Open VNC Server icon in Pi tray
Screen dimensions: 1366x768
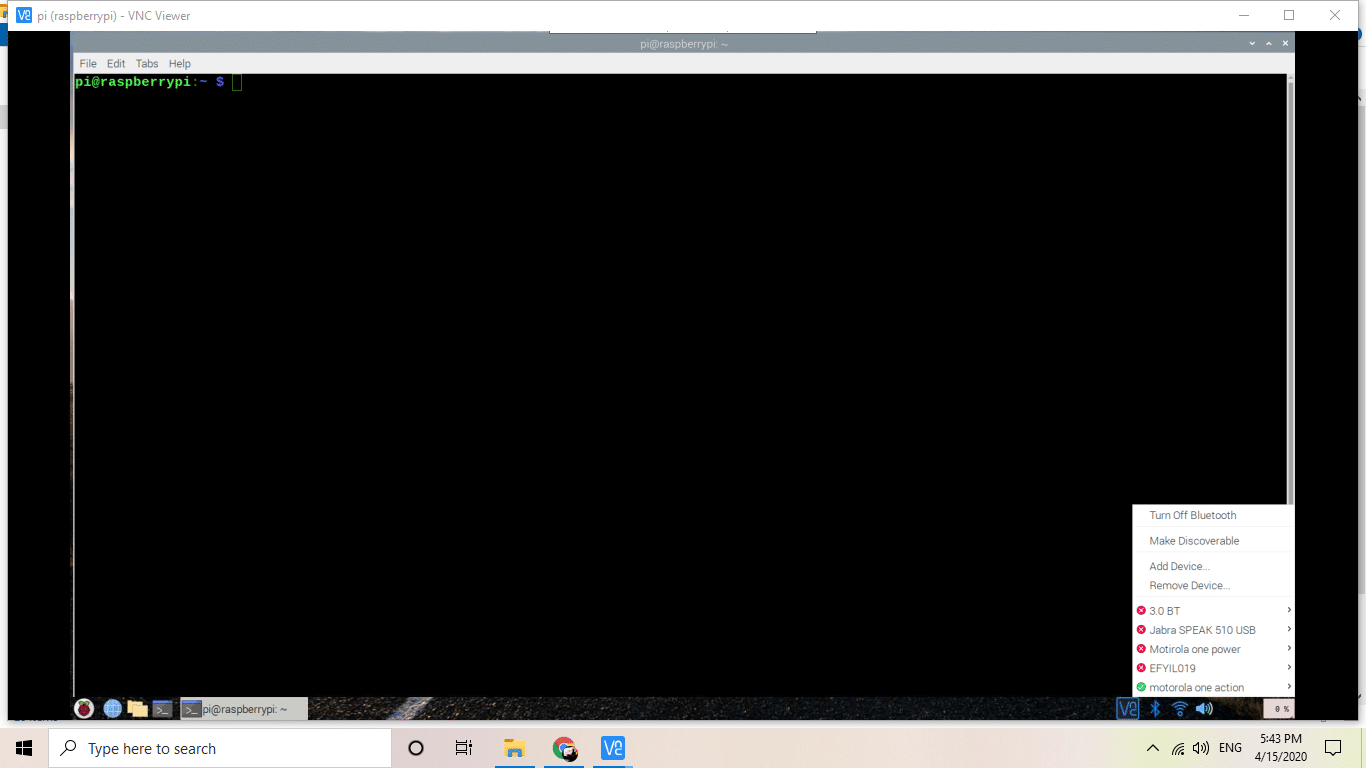(x=1128, y=709)
